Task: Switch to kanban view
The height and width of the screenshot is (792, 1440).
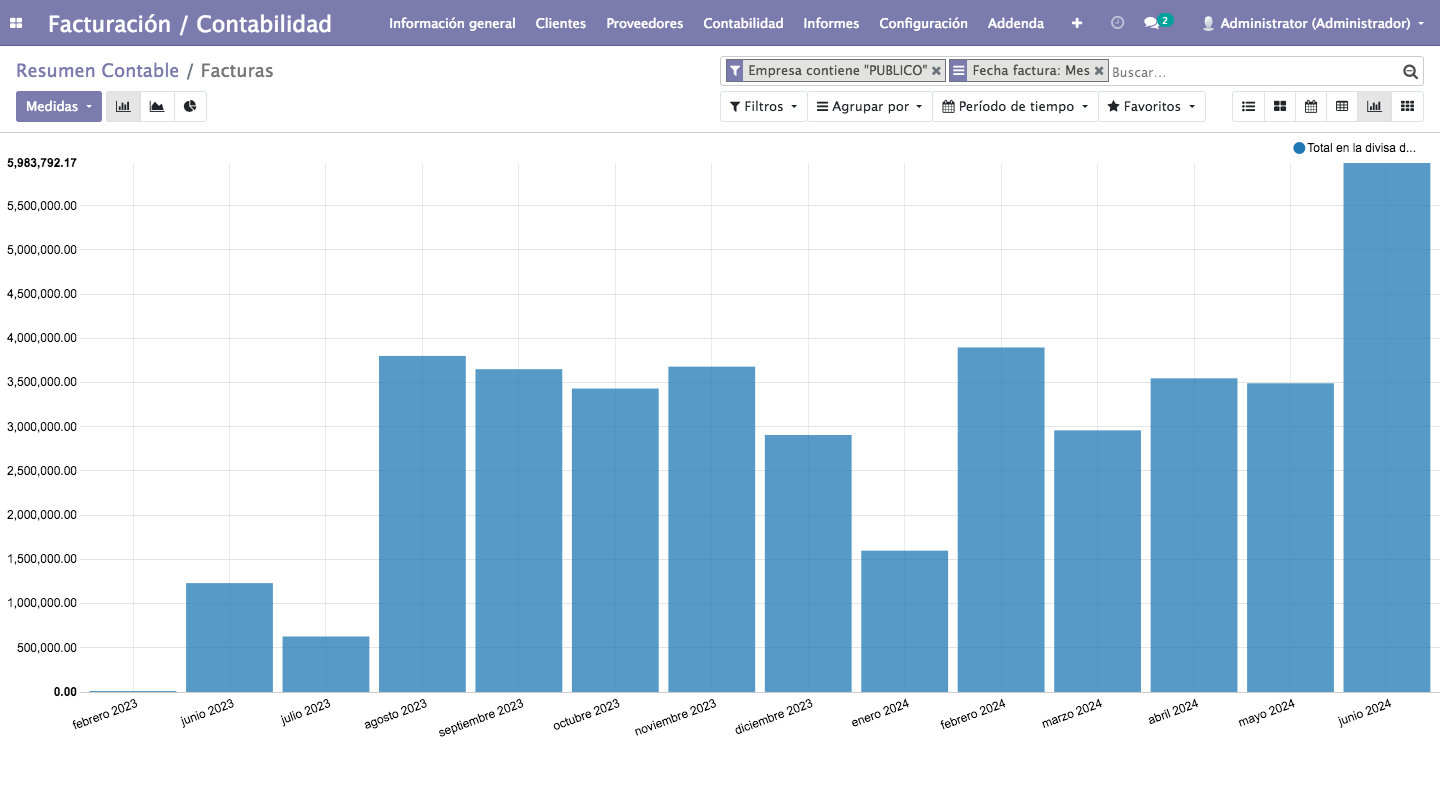Action: coord(1279,106)
